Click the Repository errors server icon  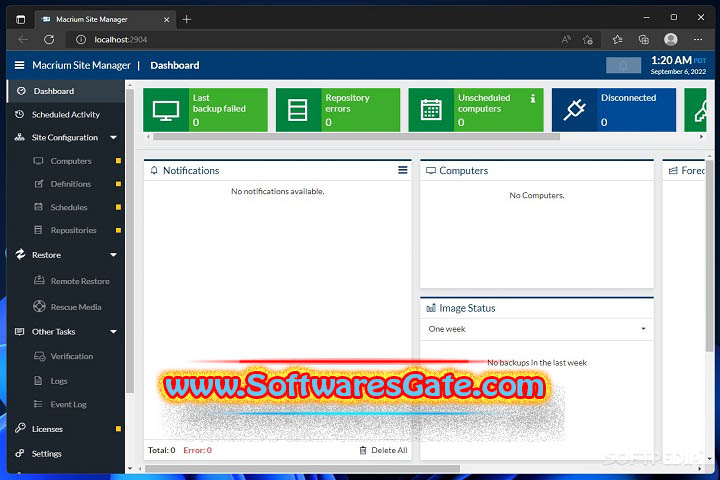click(298, 110)
